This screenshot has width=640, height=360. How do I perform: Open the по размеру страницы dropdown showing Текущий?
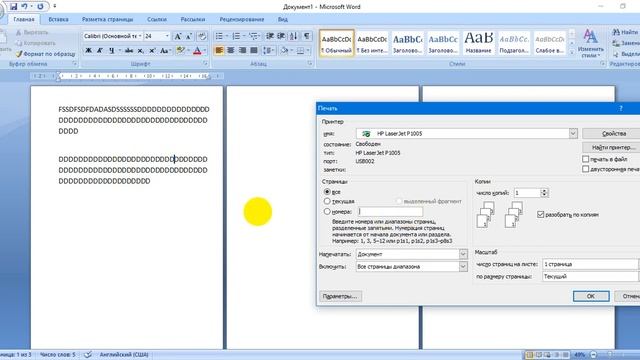(591, 276)
